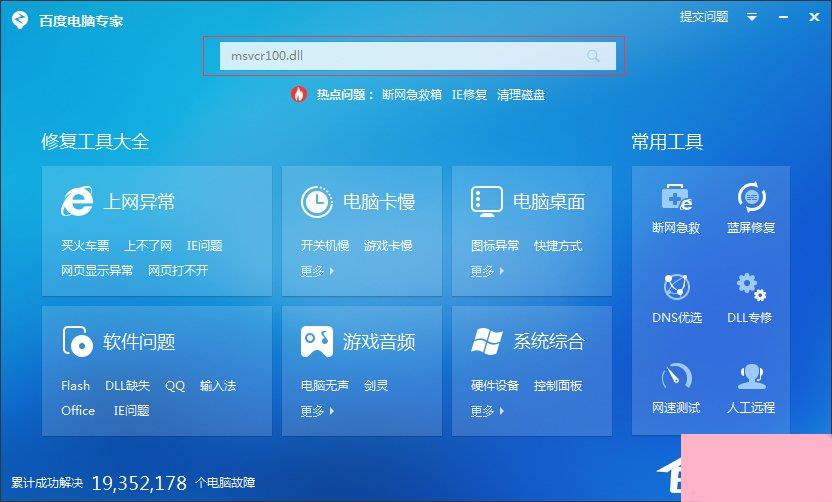This screenshot has width=832, height=502.
Task: Click the clock icon in 电脑卡慢
Action: (317, 202)
